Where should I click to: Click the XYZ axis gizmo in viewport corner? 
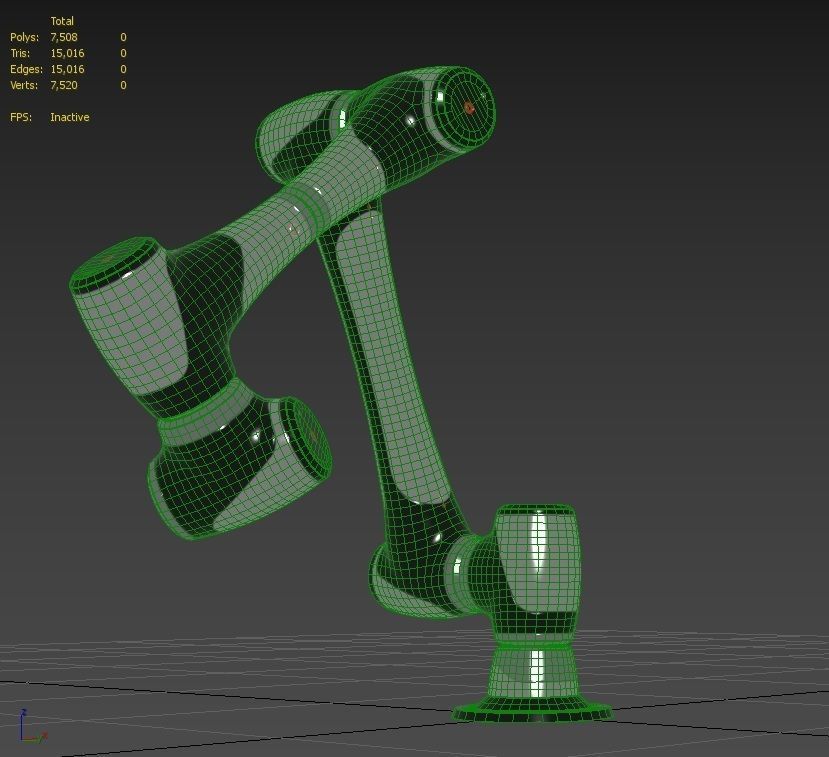(x=33, y=727)
